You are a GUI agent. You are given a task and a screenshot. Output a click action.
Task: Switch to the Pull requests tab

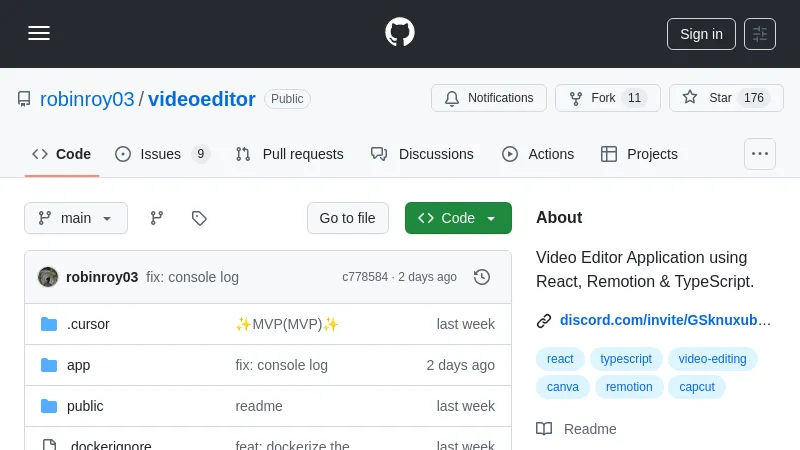coord(290,154)
